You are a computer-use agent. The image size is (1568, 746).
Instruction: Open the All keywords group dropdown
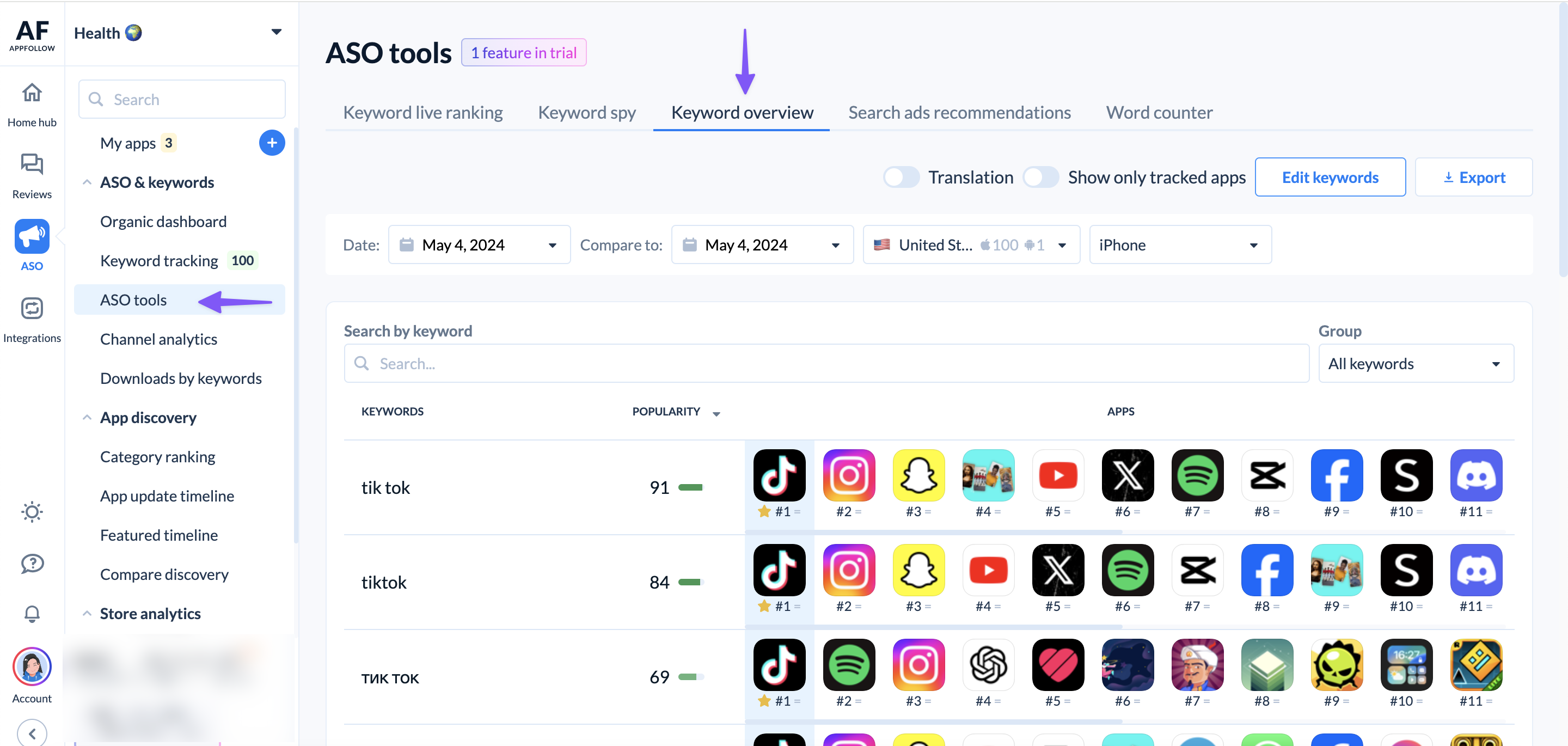[1416, 364]
